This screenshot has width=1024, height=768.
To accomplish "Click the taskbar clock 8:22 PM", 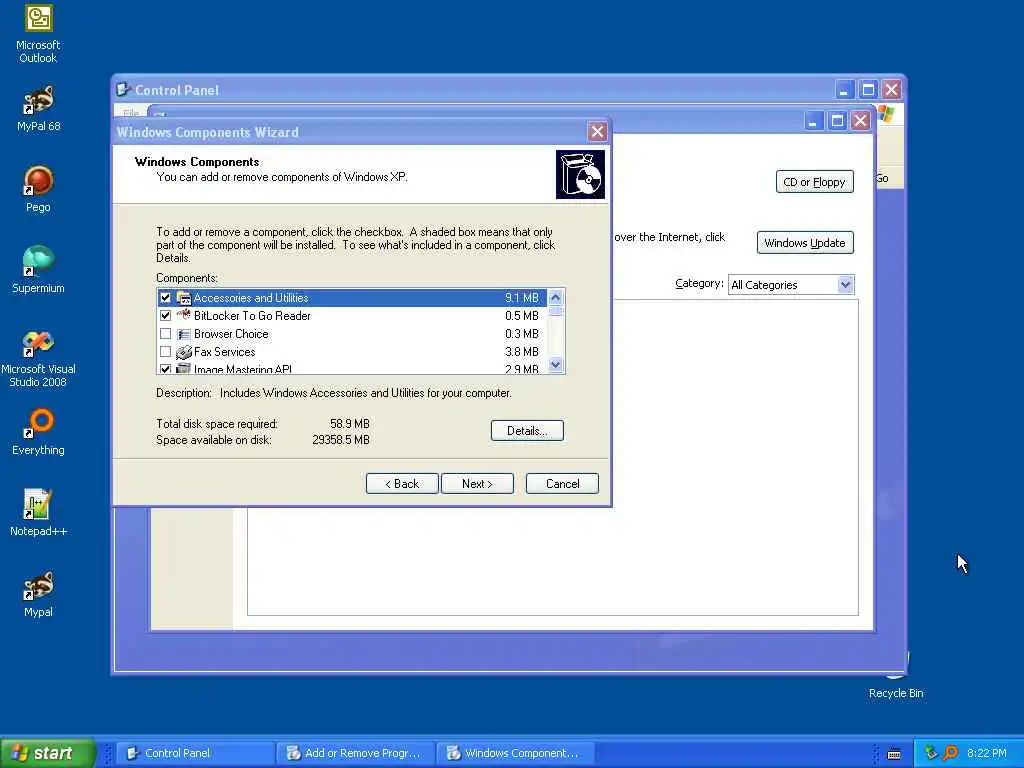I will coord(987,753).
